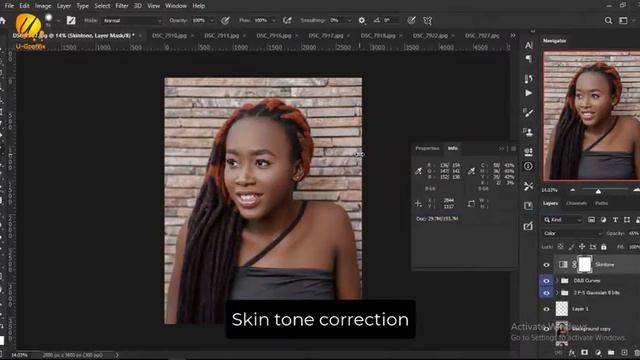Image resolution: width=640 pixels, height=360 pixels.
Task: Toggle filter for pixel layers
Action: pos(591,220)
